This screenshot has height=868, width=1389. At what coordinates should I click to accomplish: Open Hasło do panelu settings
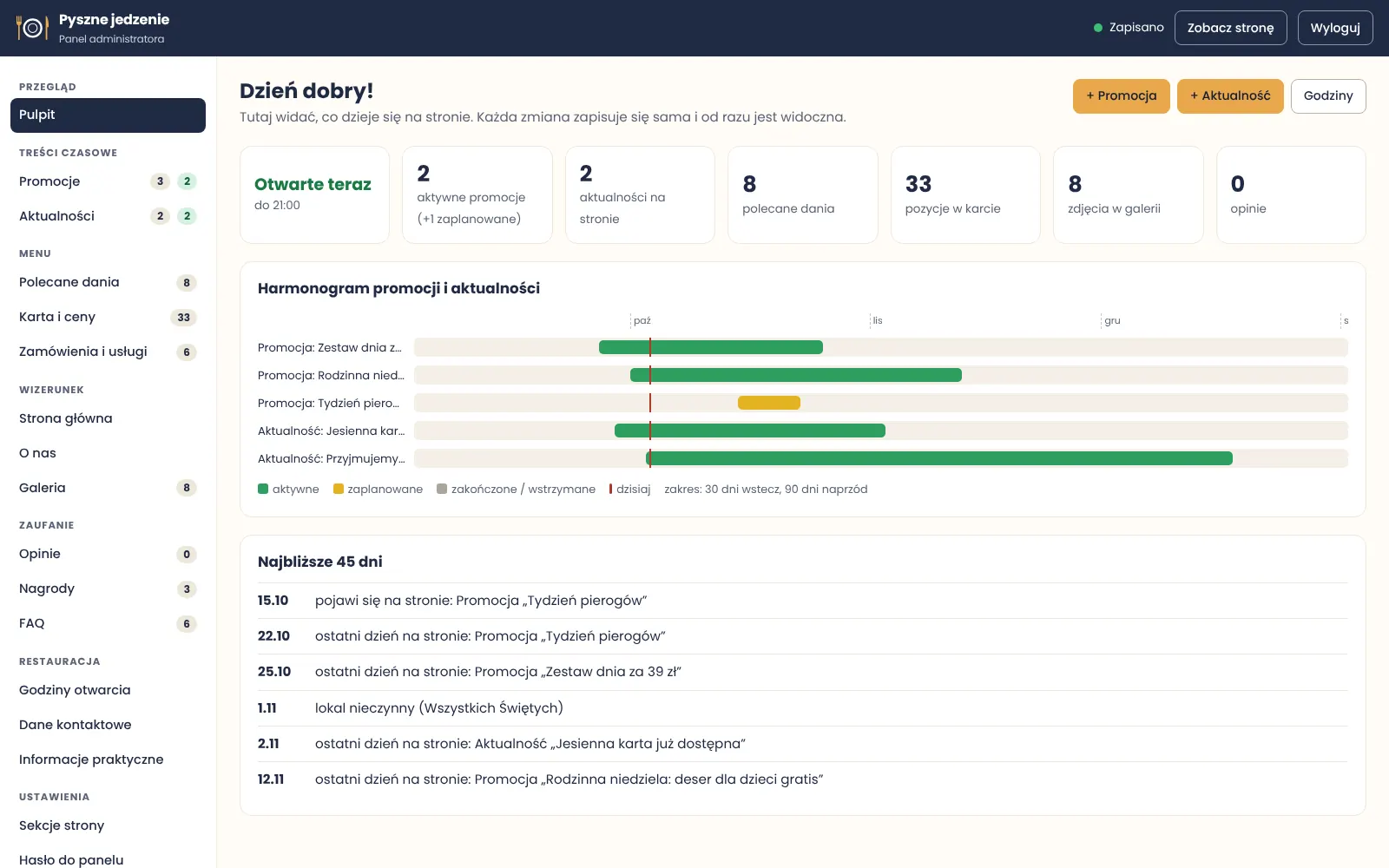click(x=108, y=858)
